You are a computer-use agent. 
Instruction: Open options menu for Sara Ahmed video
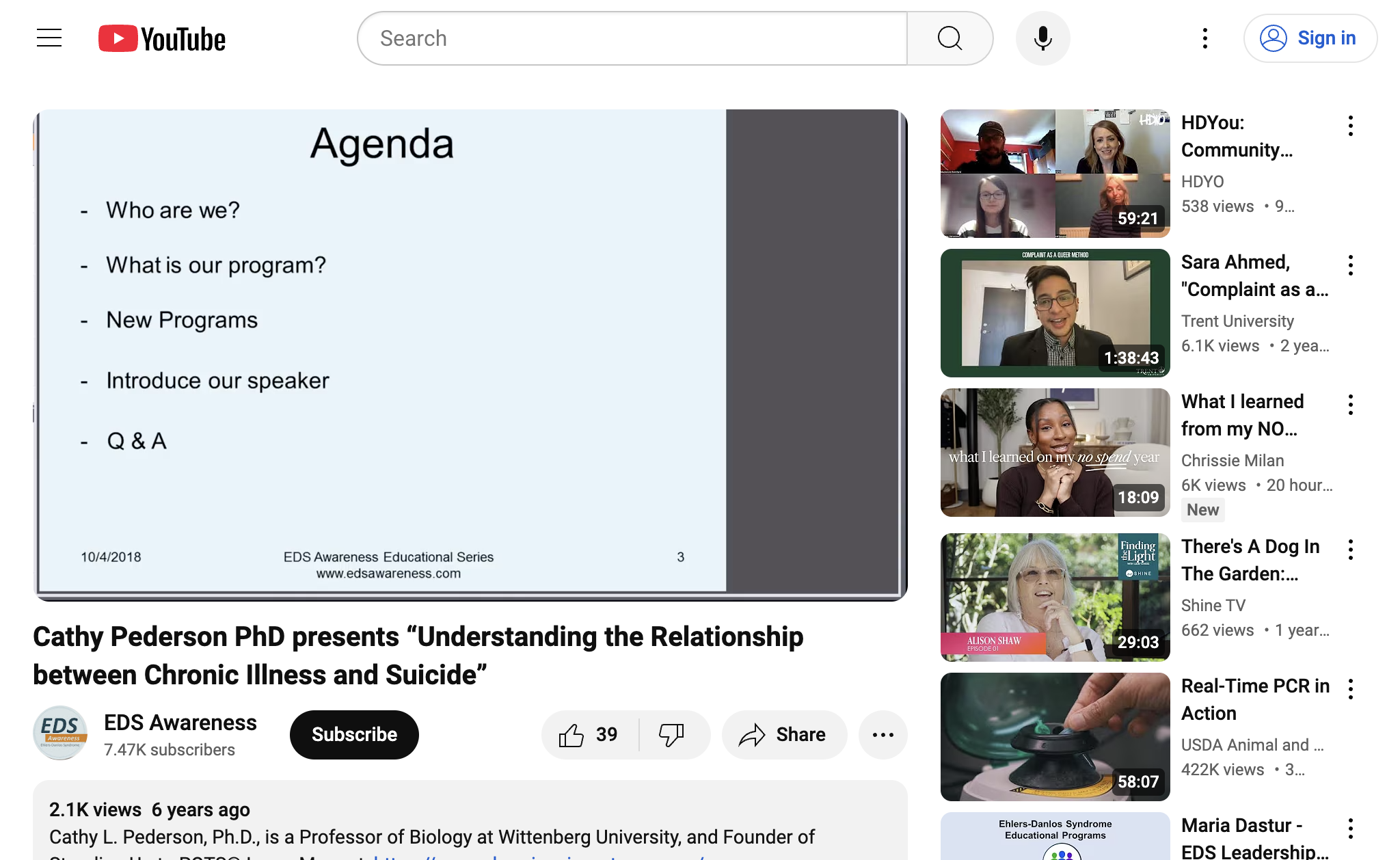(x=1351, y=265)
